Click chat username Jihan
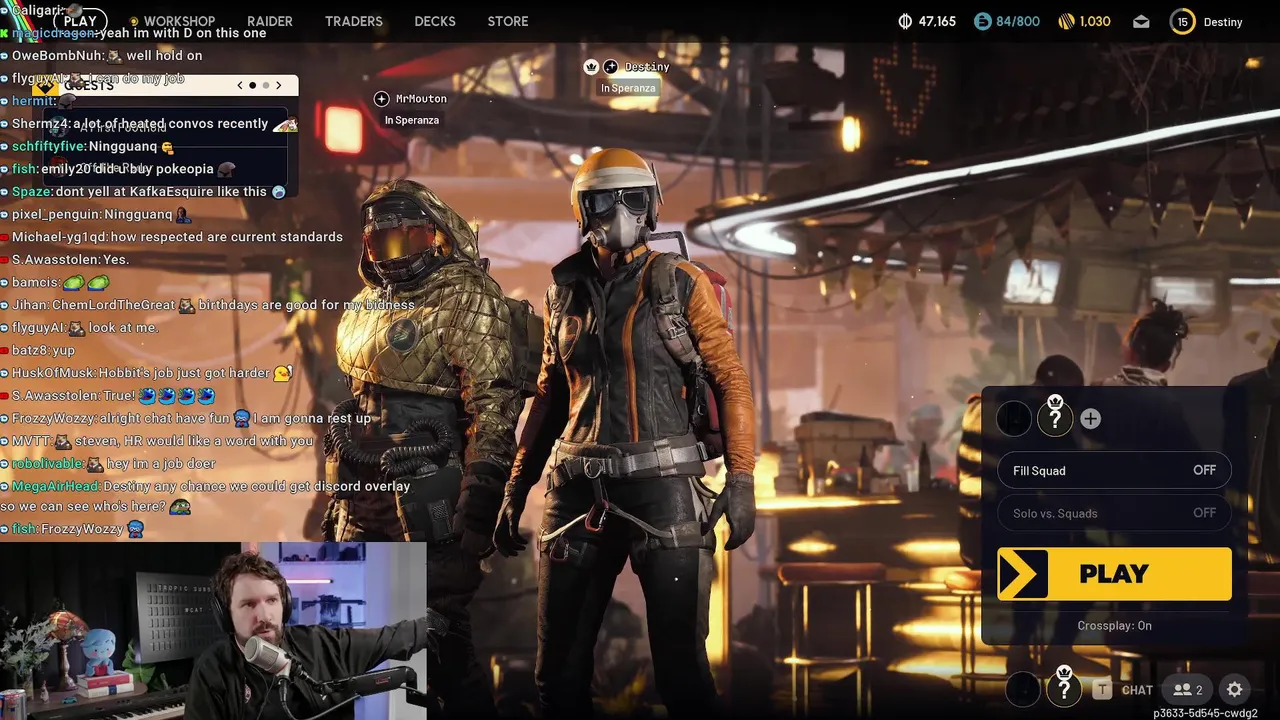The width and height of the screenshot is (1280, 720). pyautogui.click(x=29, y=305)
